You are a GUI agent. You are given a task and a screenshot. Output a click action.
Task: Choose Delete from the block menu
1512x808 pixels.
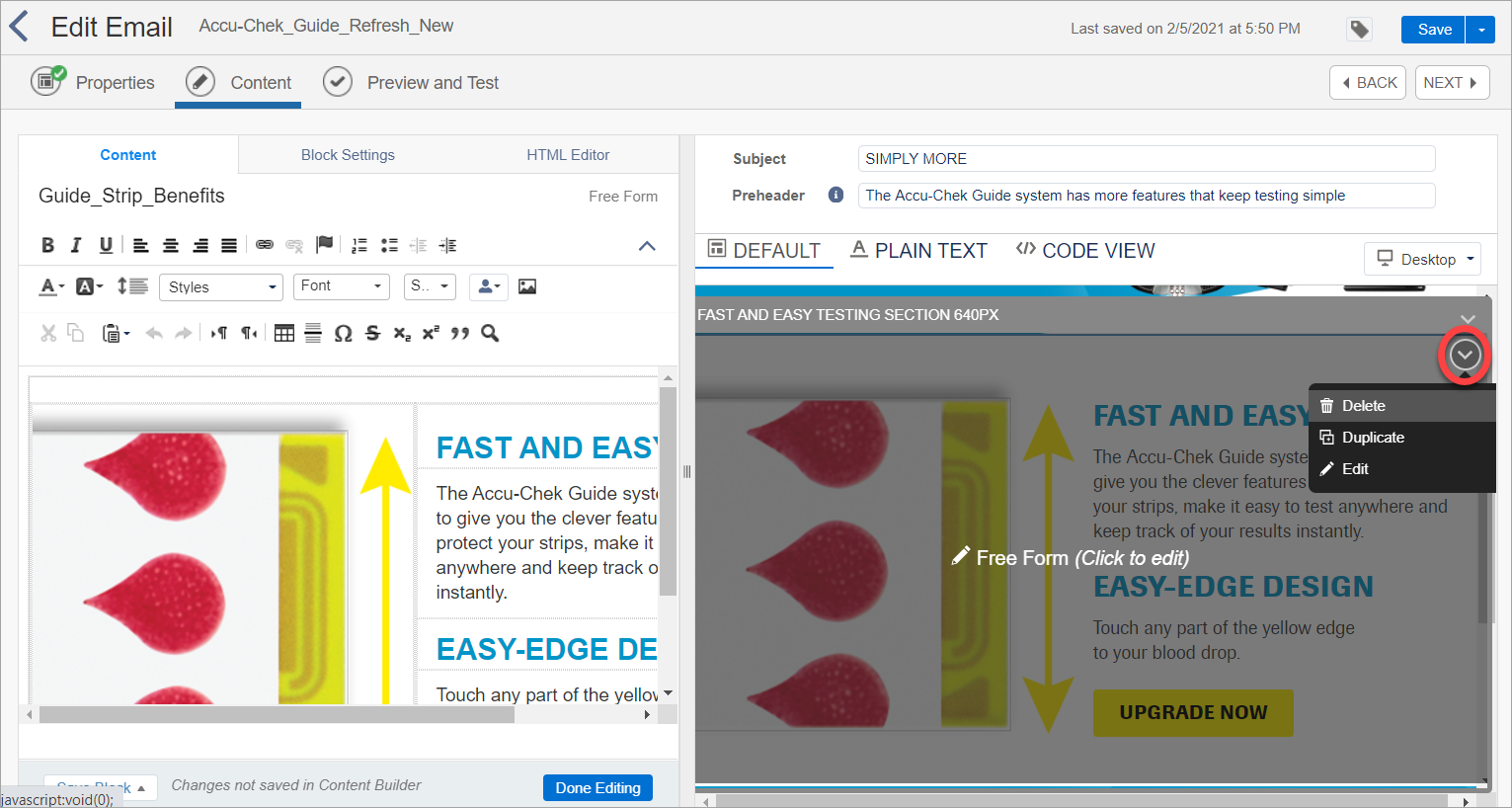coord(1402,406)
